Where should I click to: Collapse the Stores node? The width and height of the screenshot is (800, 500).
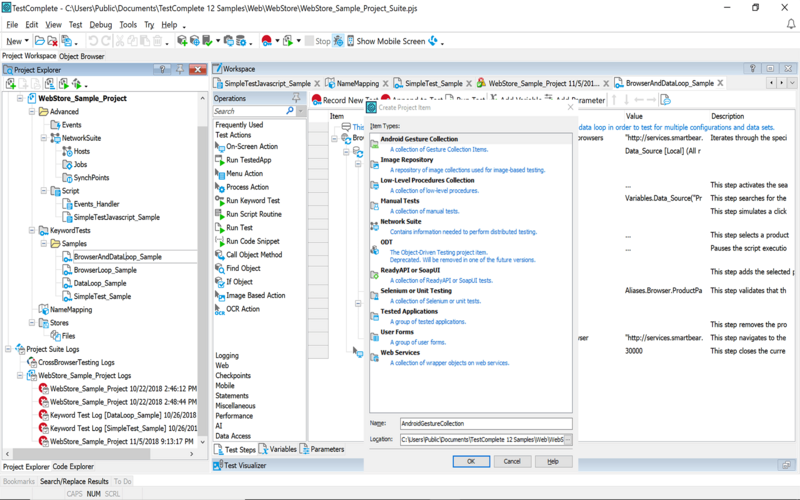32,322
